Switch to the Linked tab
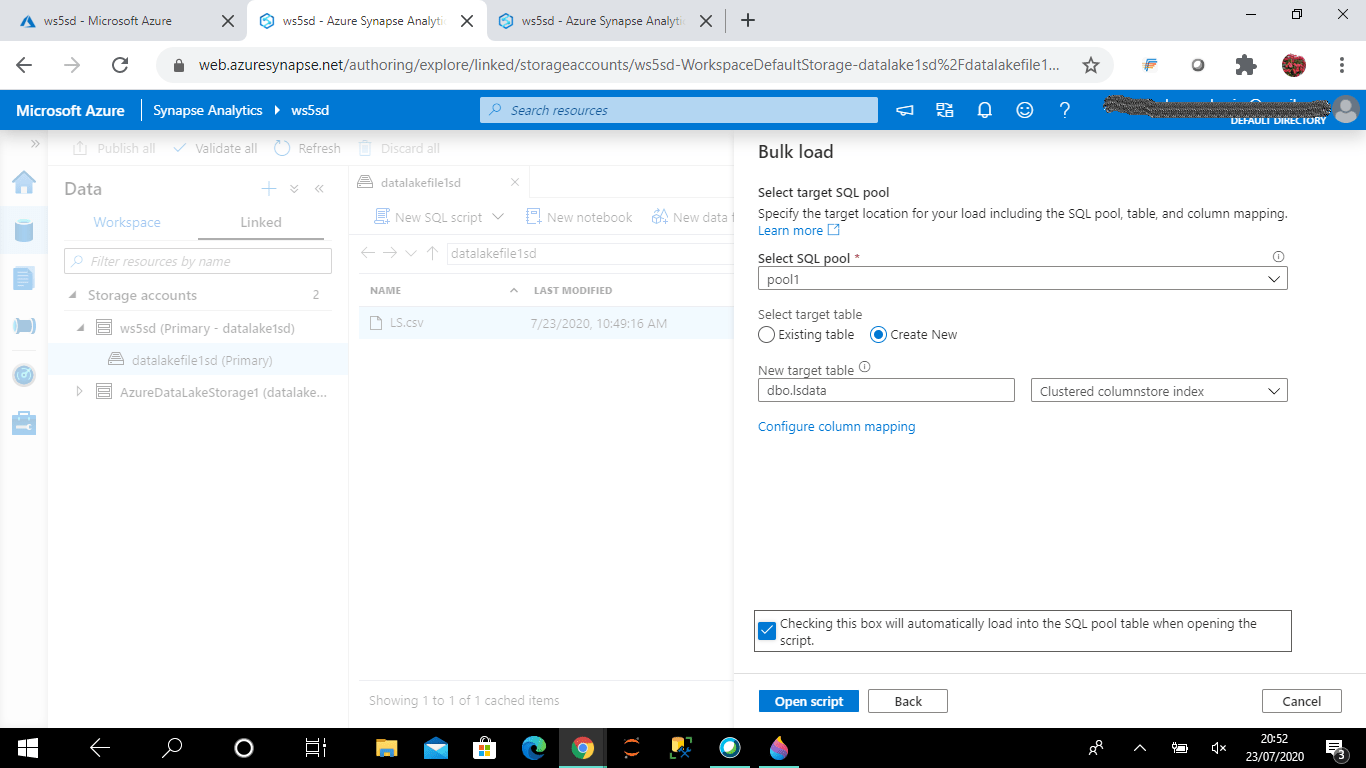The image size is (1366, 768). coord(261,222)
